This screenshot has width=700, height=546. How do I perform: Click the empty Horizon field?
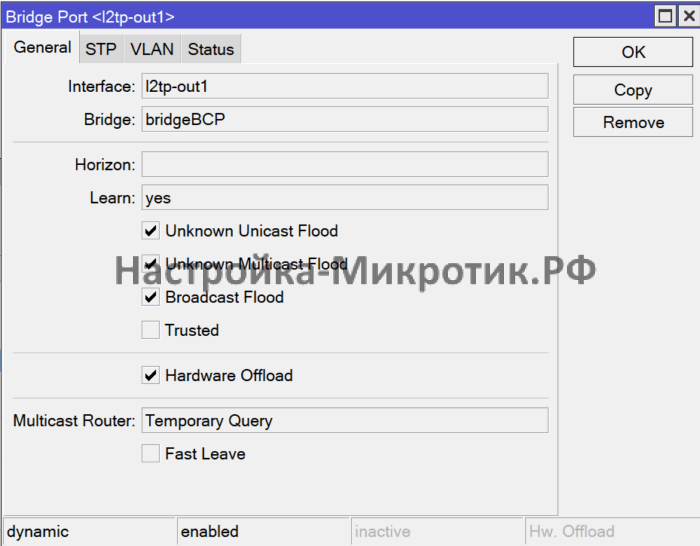345,164
